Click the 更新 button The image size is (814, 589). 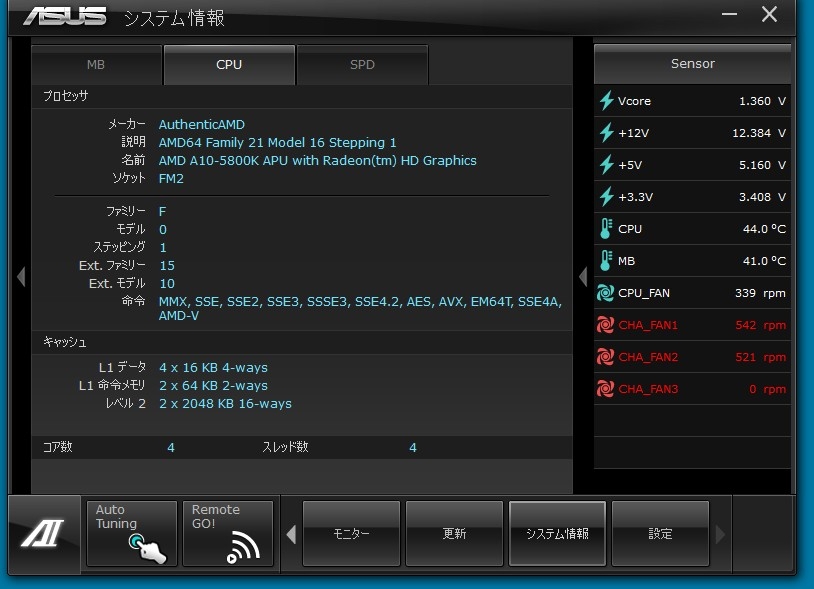click(454, 533)
